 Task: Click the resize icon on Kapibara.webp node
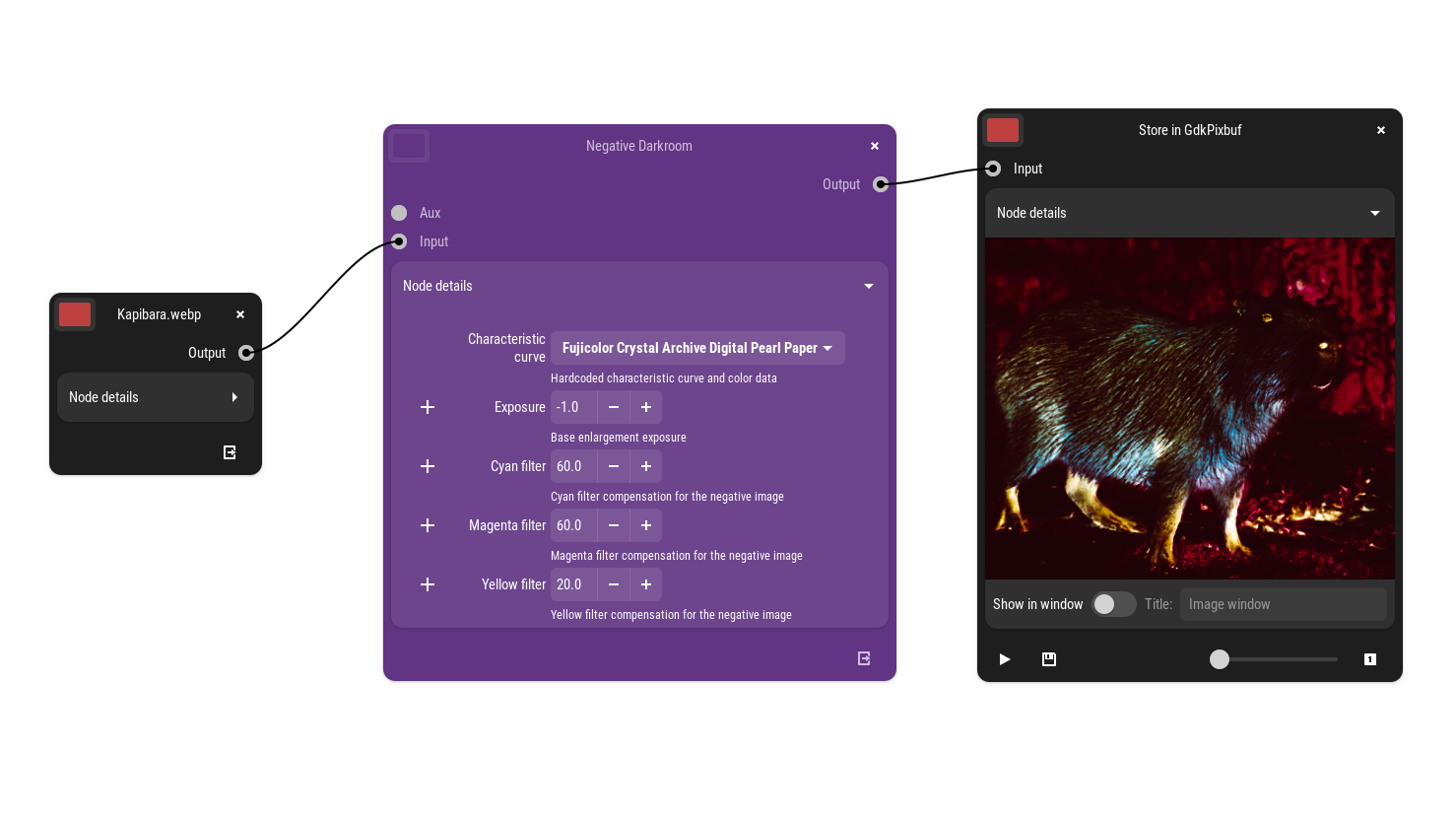230,452
